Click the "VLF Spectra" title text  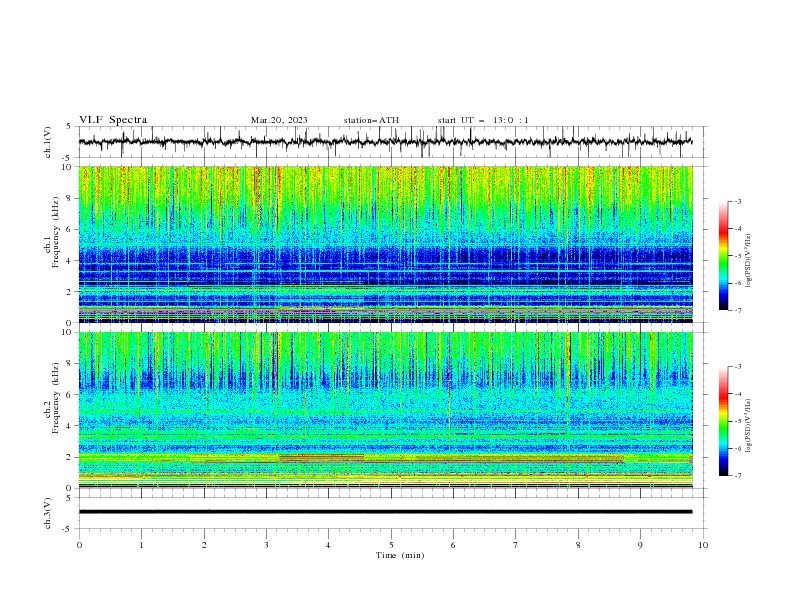(x=113, y=120)
